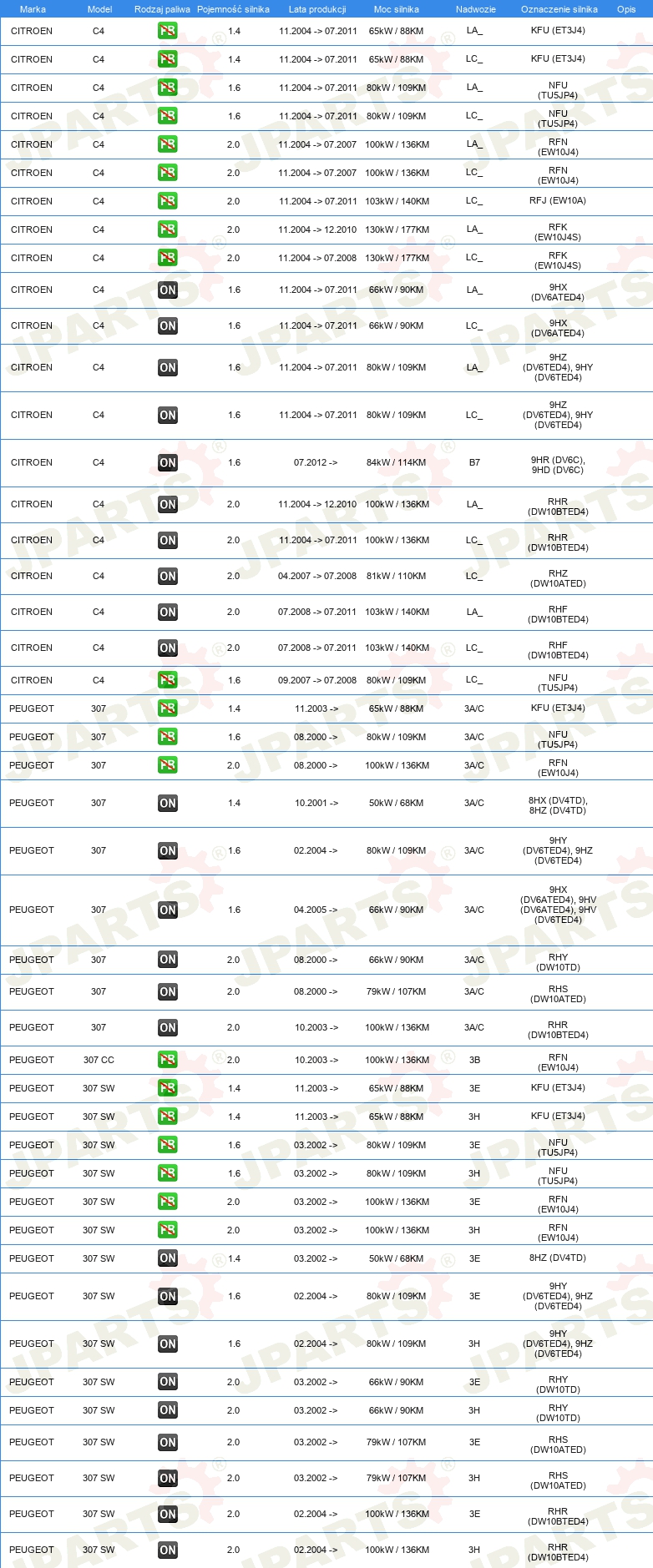The image size is (653, 1568).
Task: Select the 9HX, 9HV (DV6TED4) Peugeot 307 engine cell
Action: coord(558,905)
